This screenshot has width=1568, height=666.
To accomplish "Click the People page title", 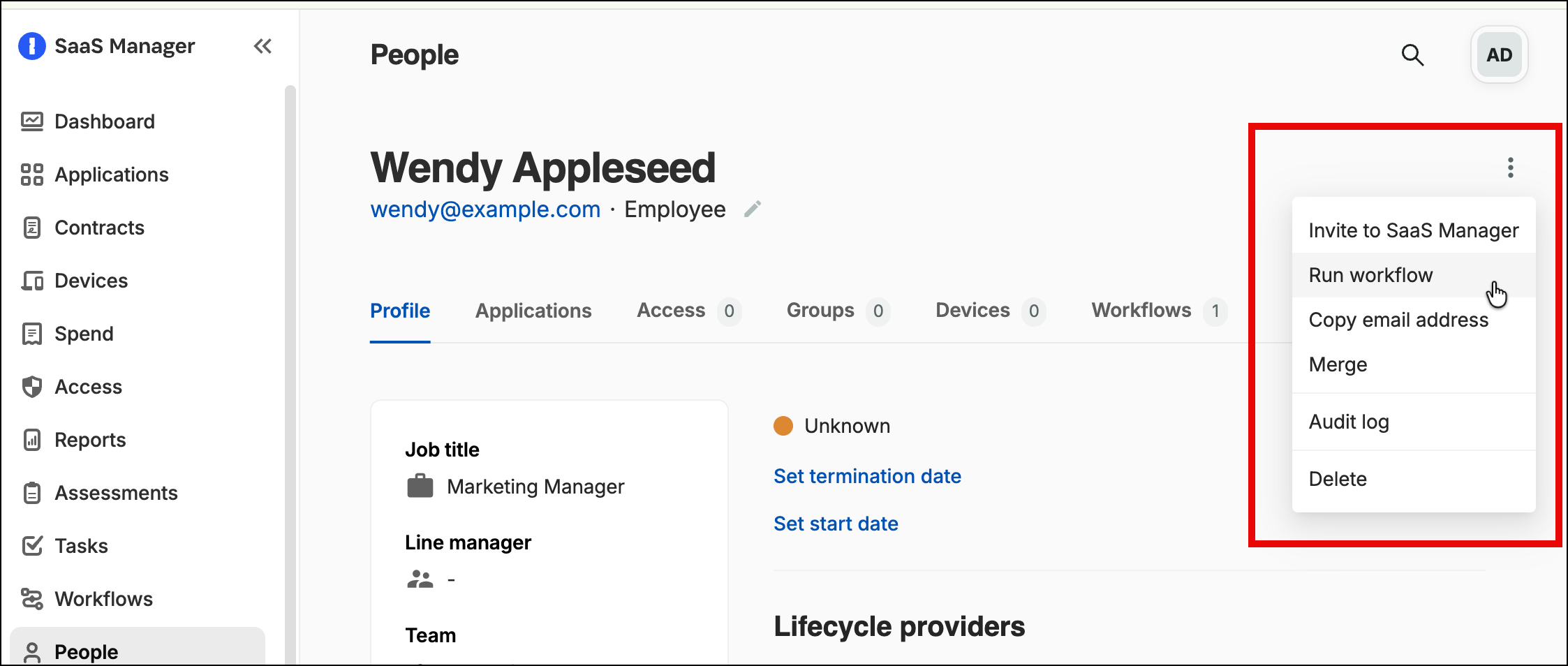I will [x=415, y=54].
